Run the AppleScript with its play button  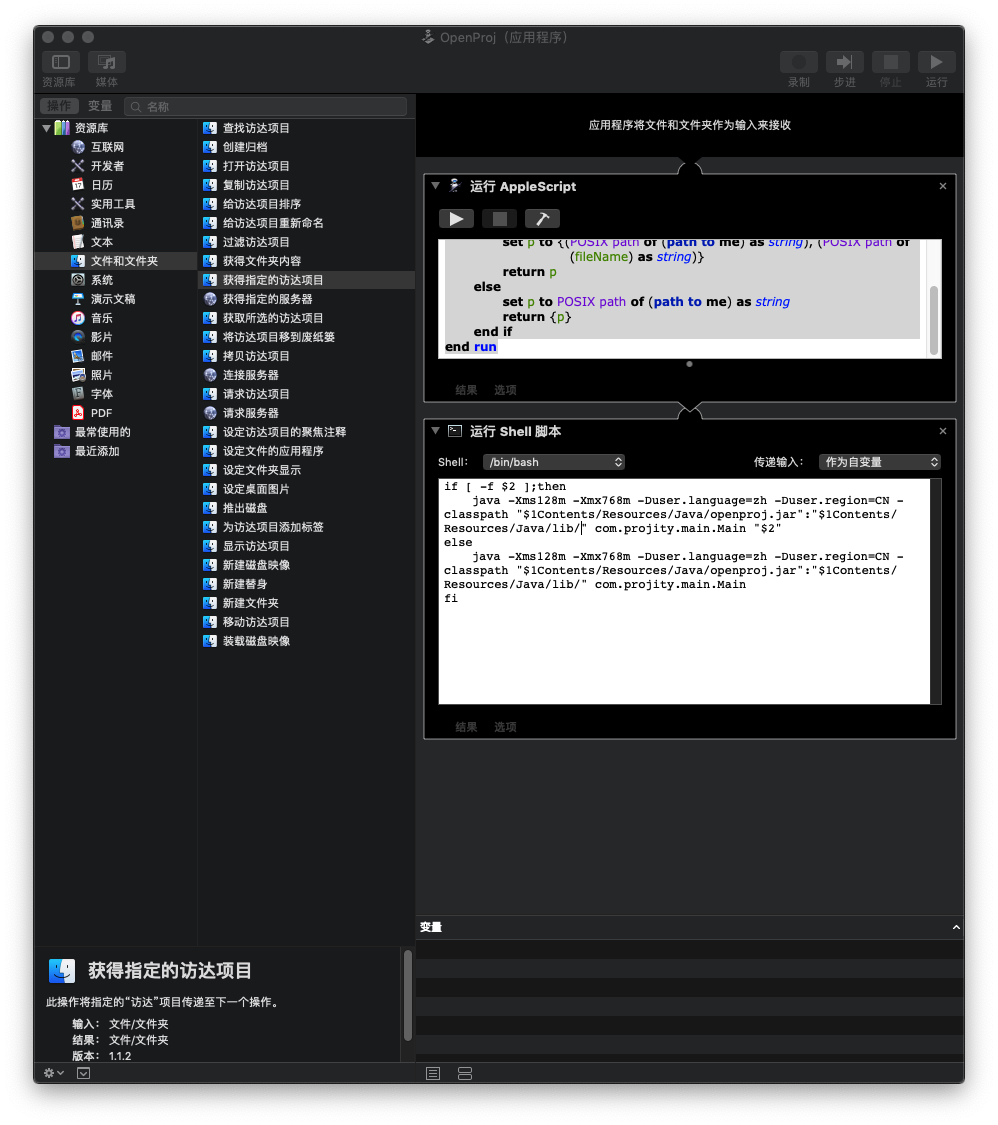[456, 219]
